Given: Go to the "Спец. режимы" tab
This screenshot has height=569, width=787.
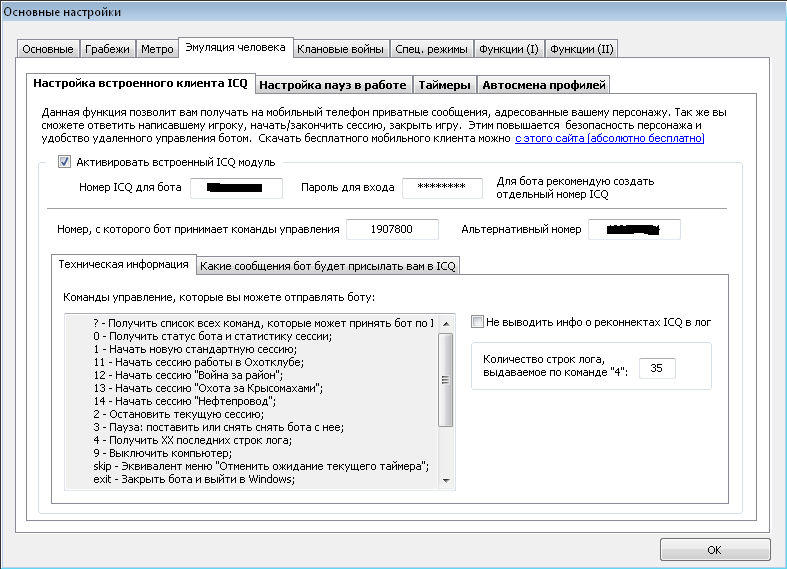Looking at the screenshot, I should click(431, 49).
